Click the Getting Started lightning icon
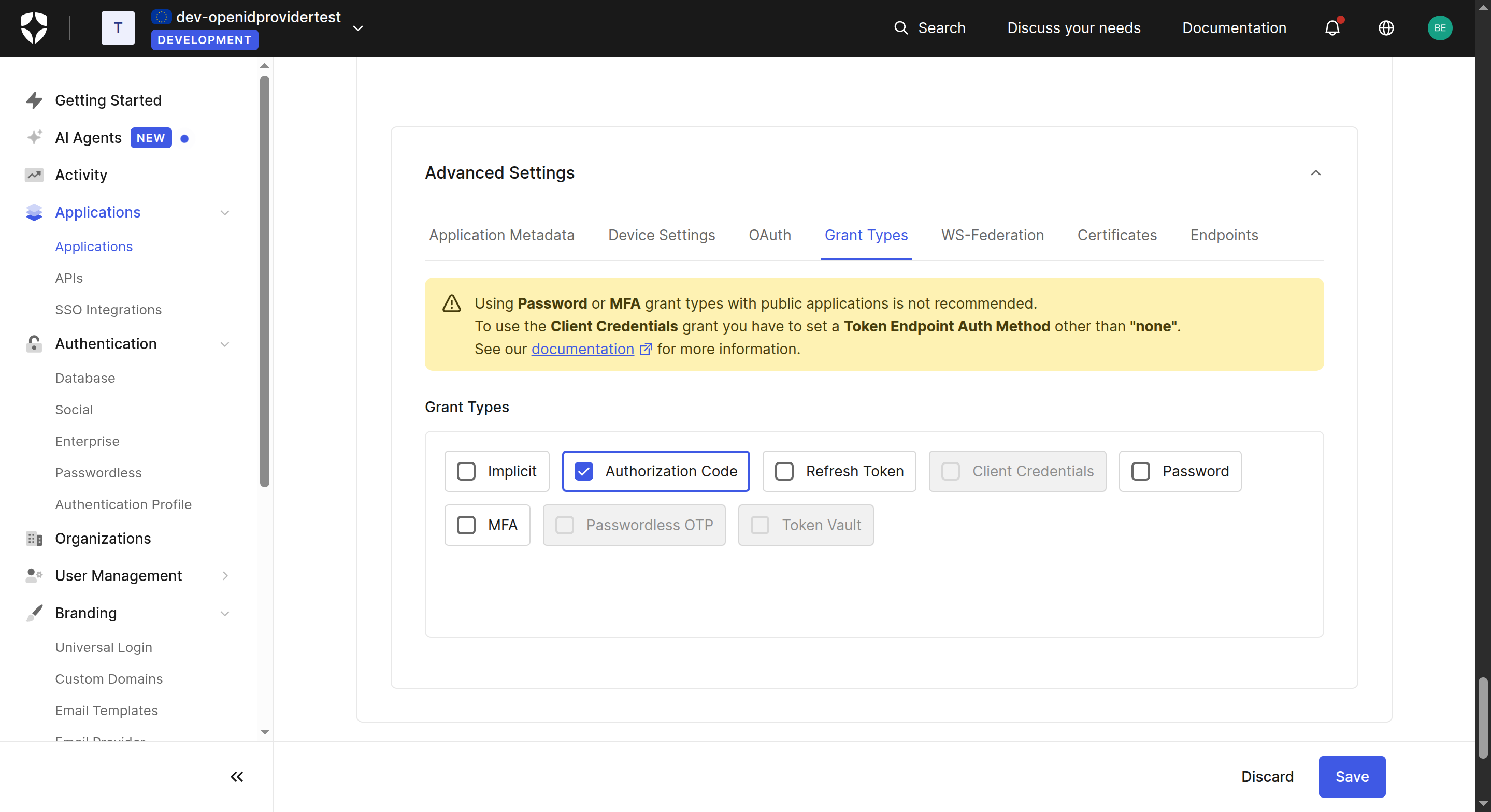Viewport: 1491px width, 812px height. pyautogui.click(x=34, y=100)
